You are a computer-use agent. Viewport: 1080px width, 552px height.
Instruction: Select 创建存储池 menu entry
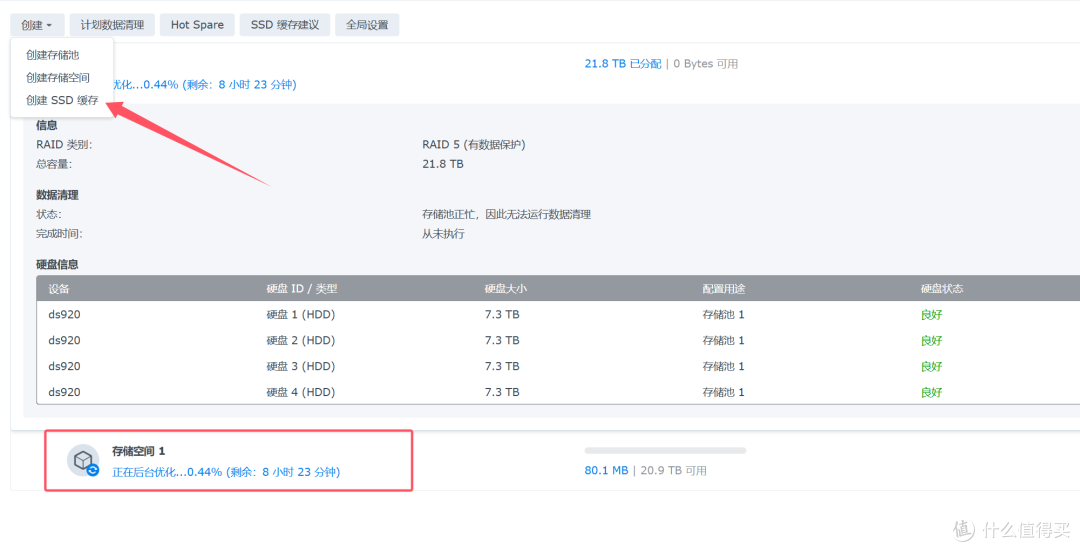pyautogui.click(x=53, y=55)
